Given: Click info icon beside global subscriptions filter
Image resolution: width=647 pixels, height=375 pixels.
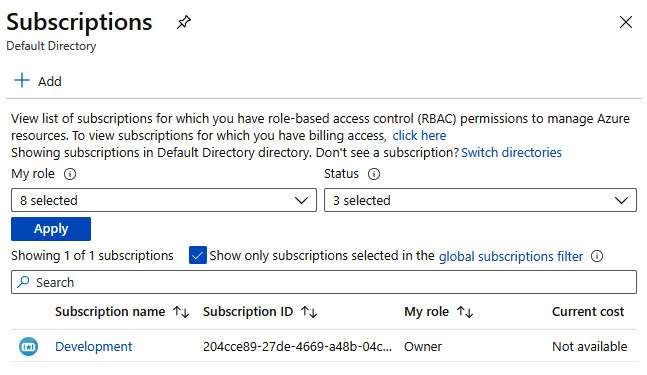Looking at the screenshot, I should click(597, 256).
